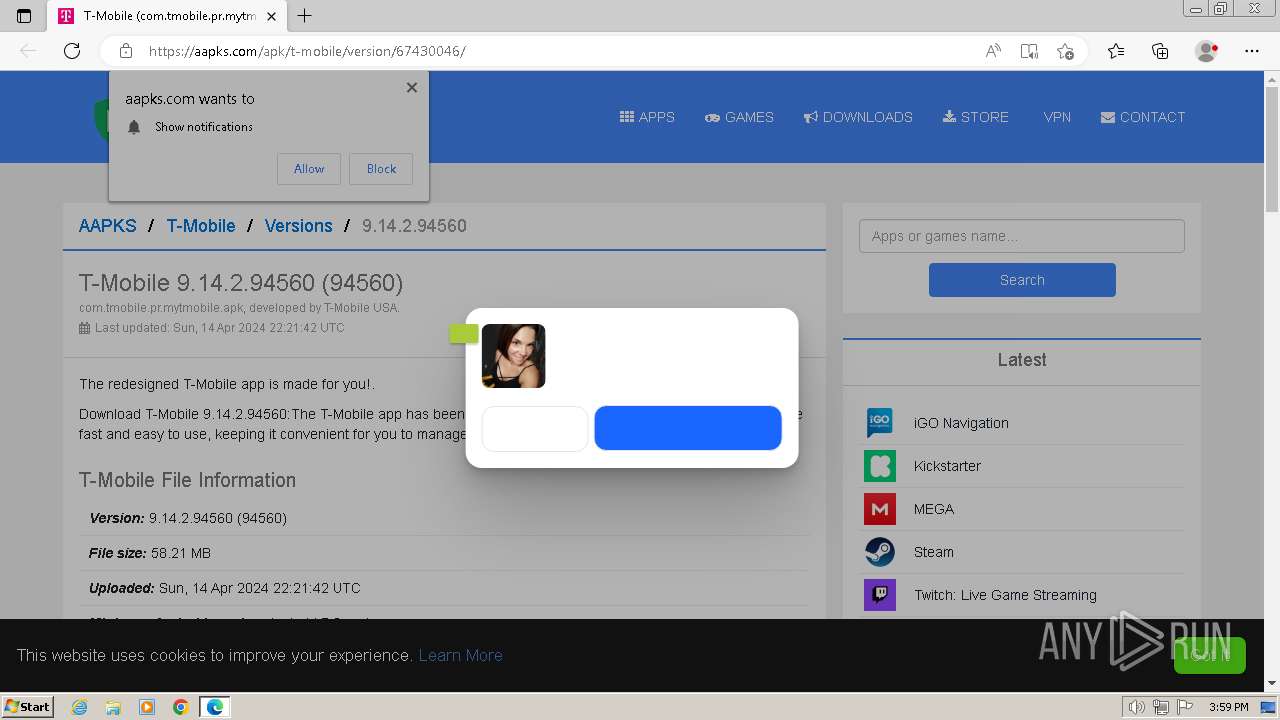Accept cookies with the green Got it button
Image resolution: width=1280 pixels, height=720 pixels.
pyautogui.click(x=1210, y=655)
